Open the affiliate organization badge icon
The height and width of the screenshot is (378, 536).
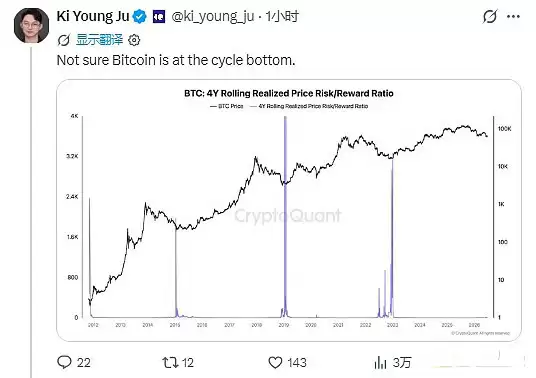(159, 16)
